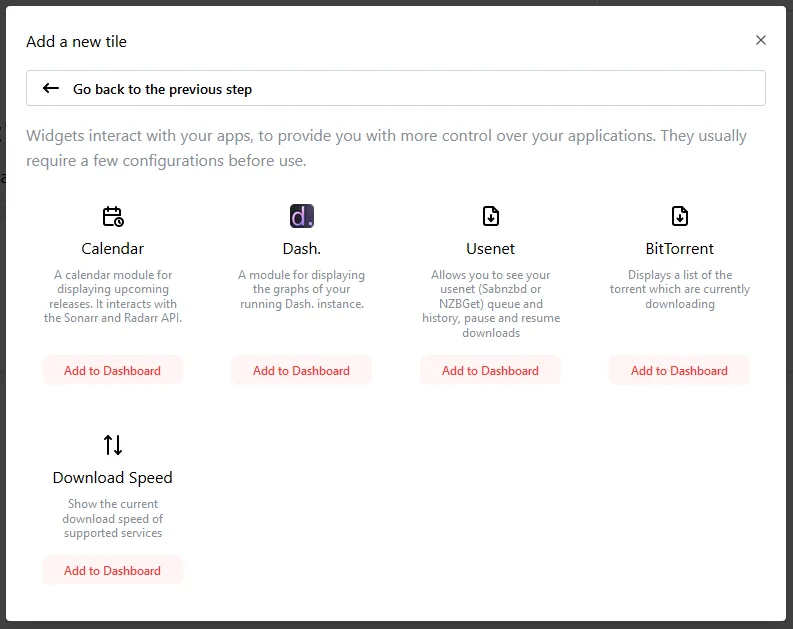Click the purple Dash. logo icon
The image size is (793, 629).
tap(301, 216)
